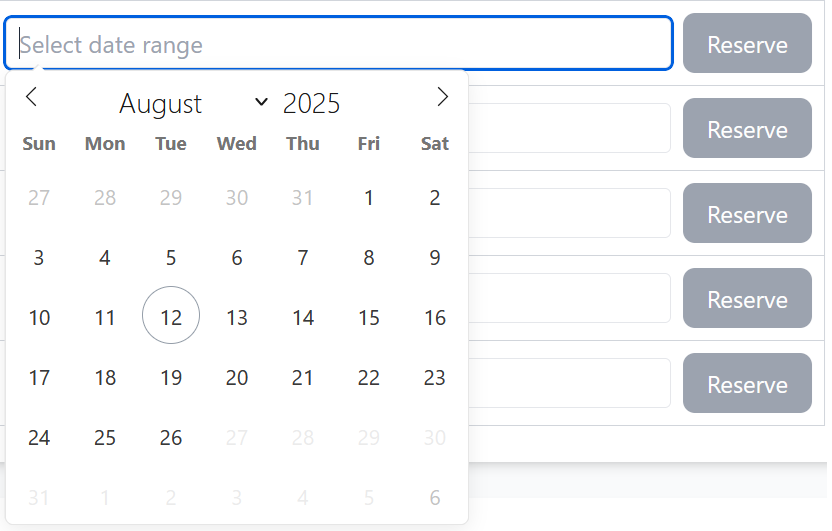Click the Select date range input

click(x=338, y=44)
